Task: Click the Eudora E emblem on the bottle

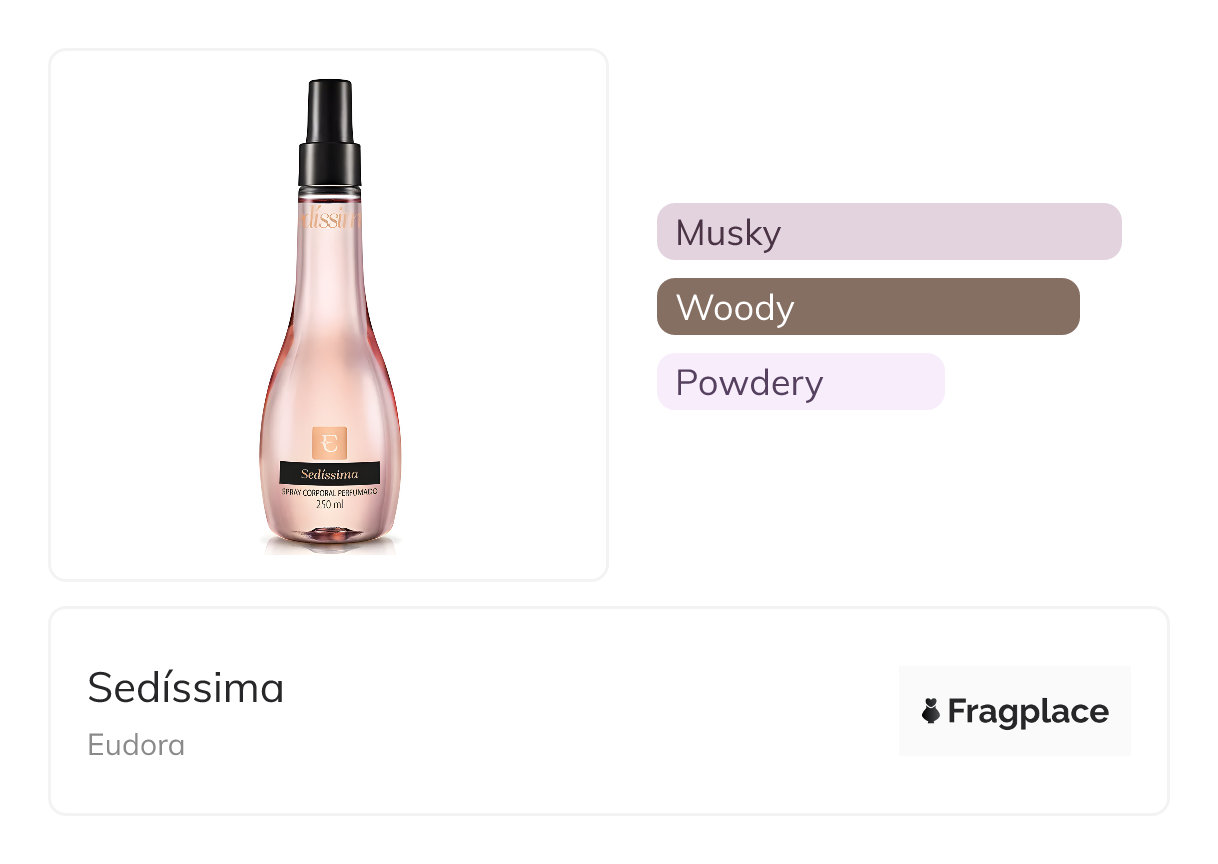Action: click(329, 443)
